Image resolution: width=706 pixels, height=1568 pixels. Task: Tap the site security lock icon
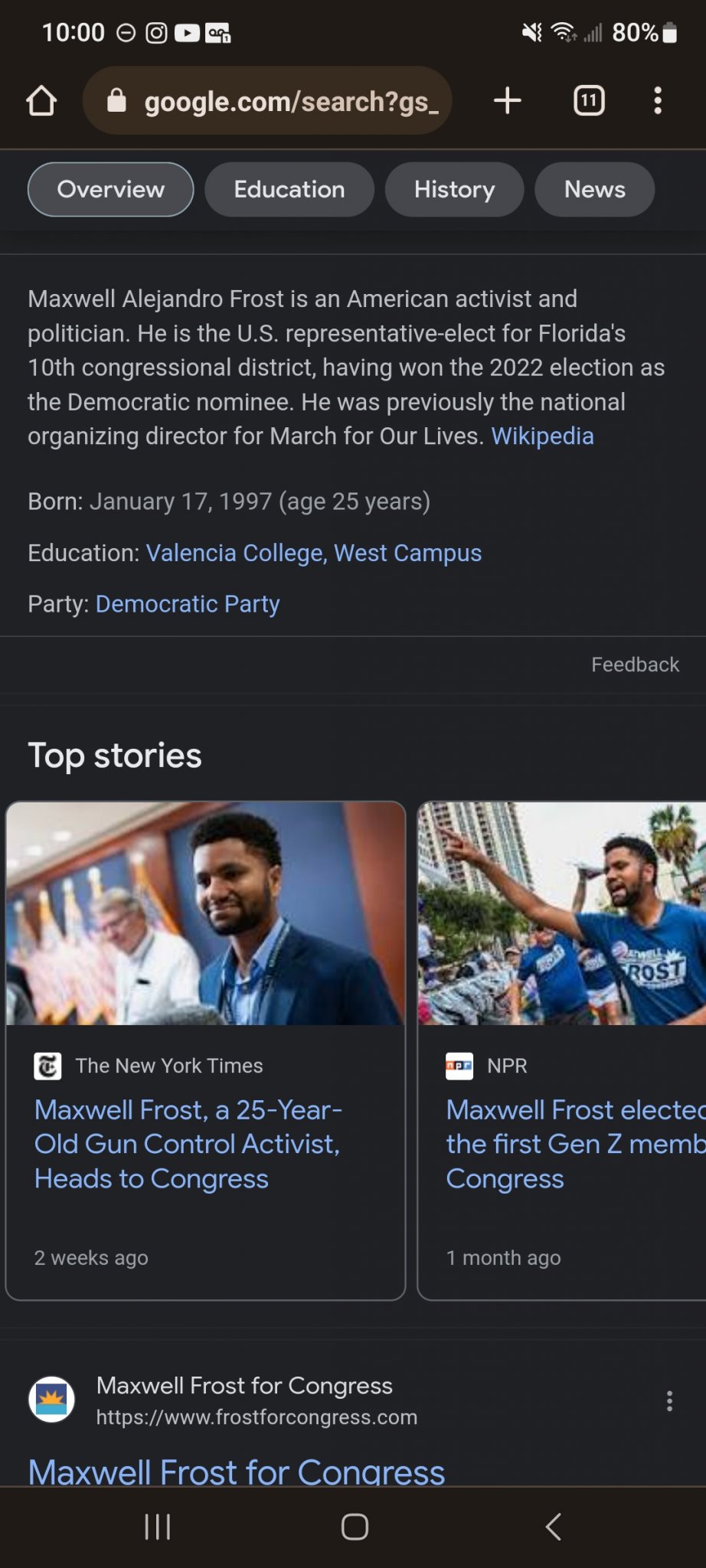pos(116,100)
